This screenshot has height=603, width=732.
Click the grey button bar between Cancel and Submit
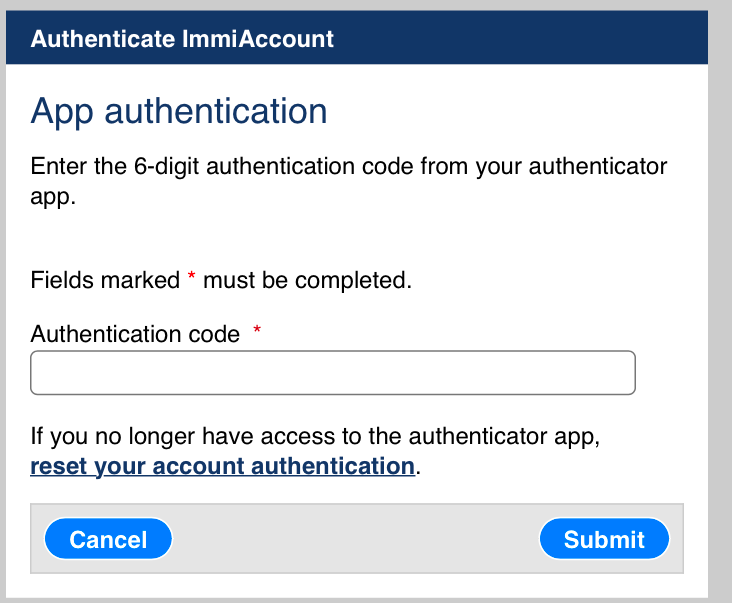356,540
